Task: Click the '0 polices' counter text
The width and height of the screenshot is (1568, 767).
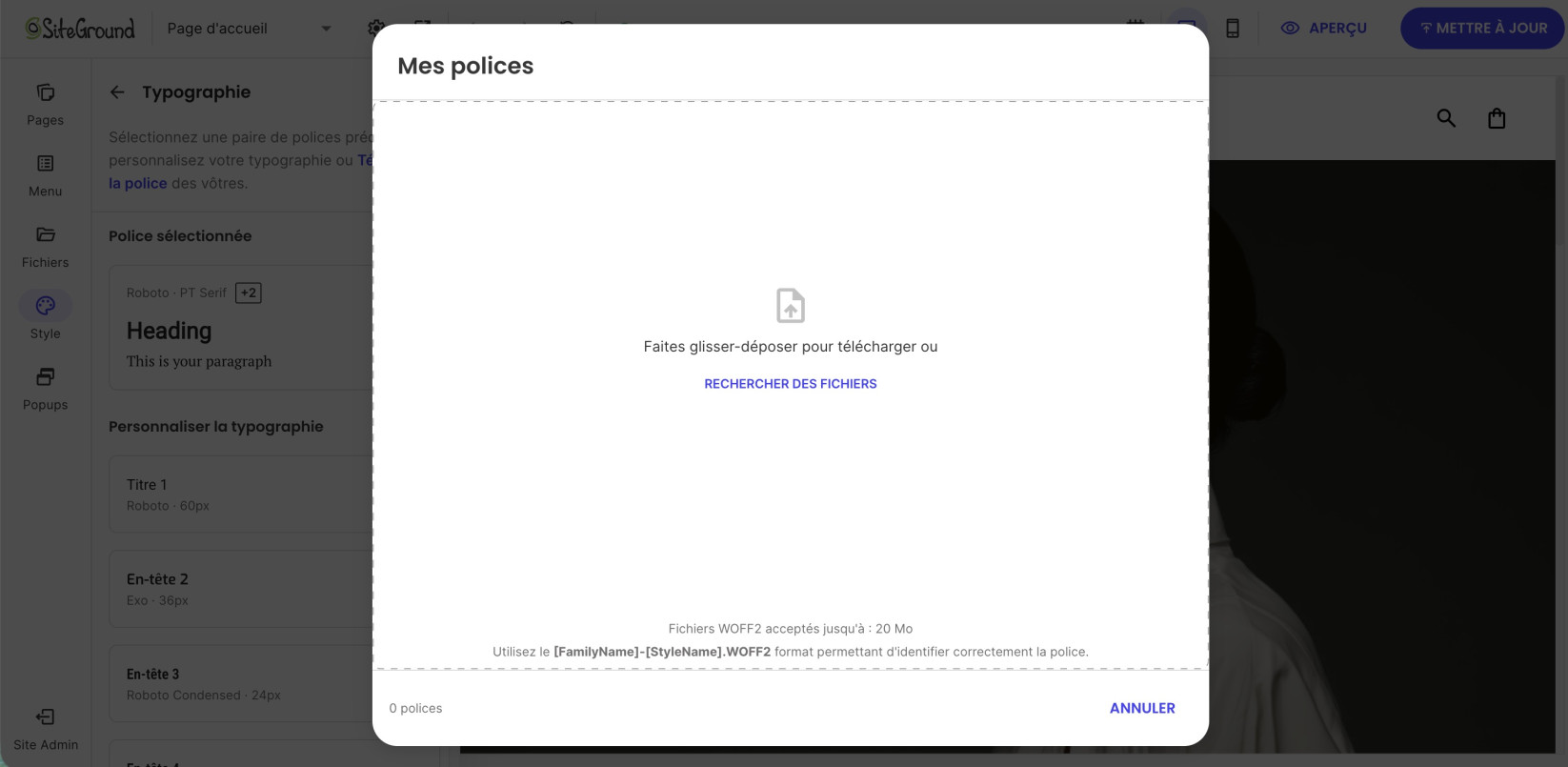Action: click(x=415, y=708)
